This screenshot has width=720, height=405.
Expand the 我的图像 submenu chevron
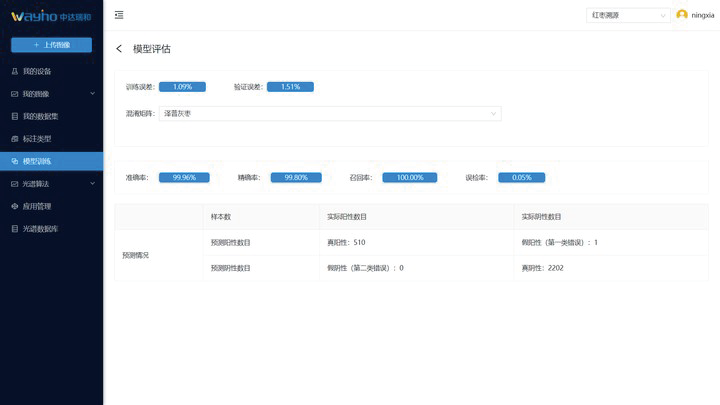point(92,94)
